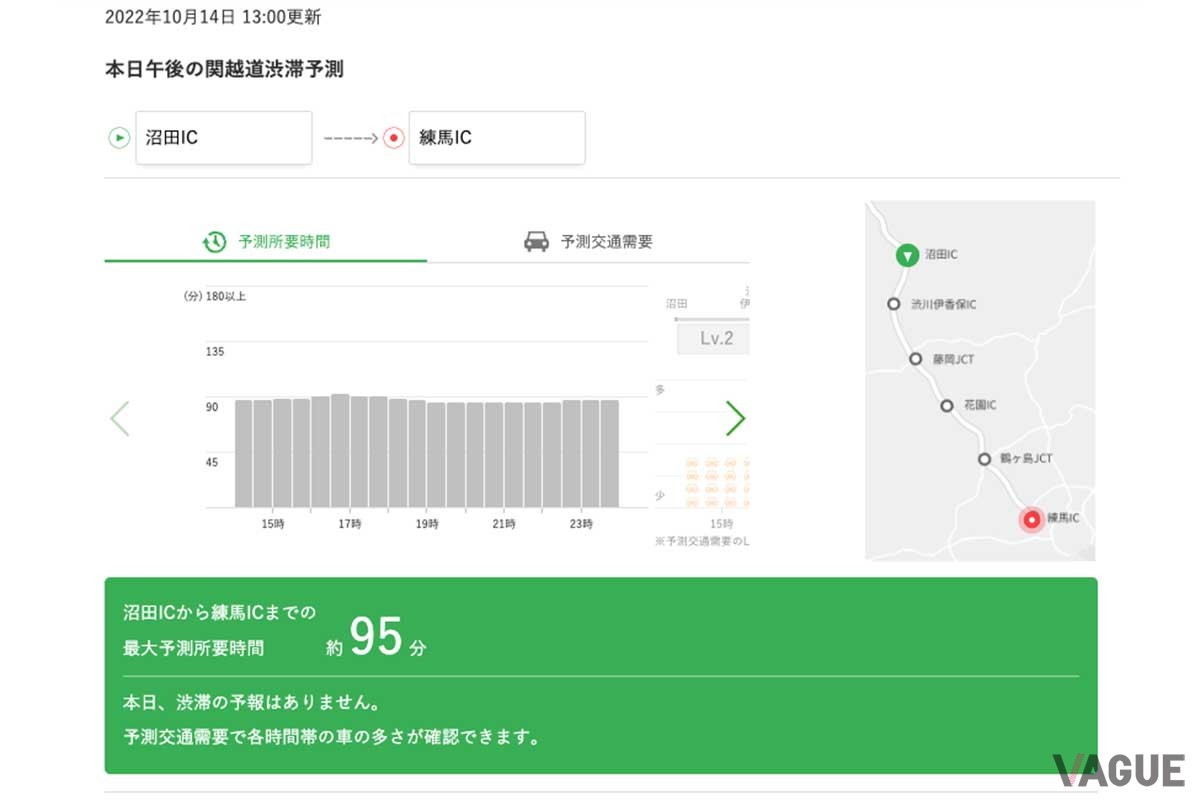Click the car icon on 予測交通需要 tab

tap(536, 241)
